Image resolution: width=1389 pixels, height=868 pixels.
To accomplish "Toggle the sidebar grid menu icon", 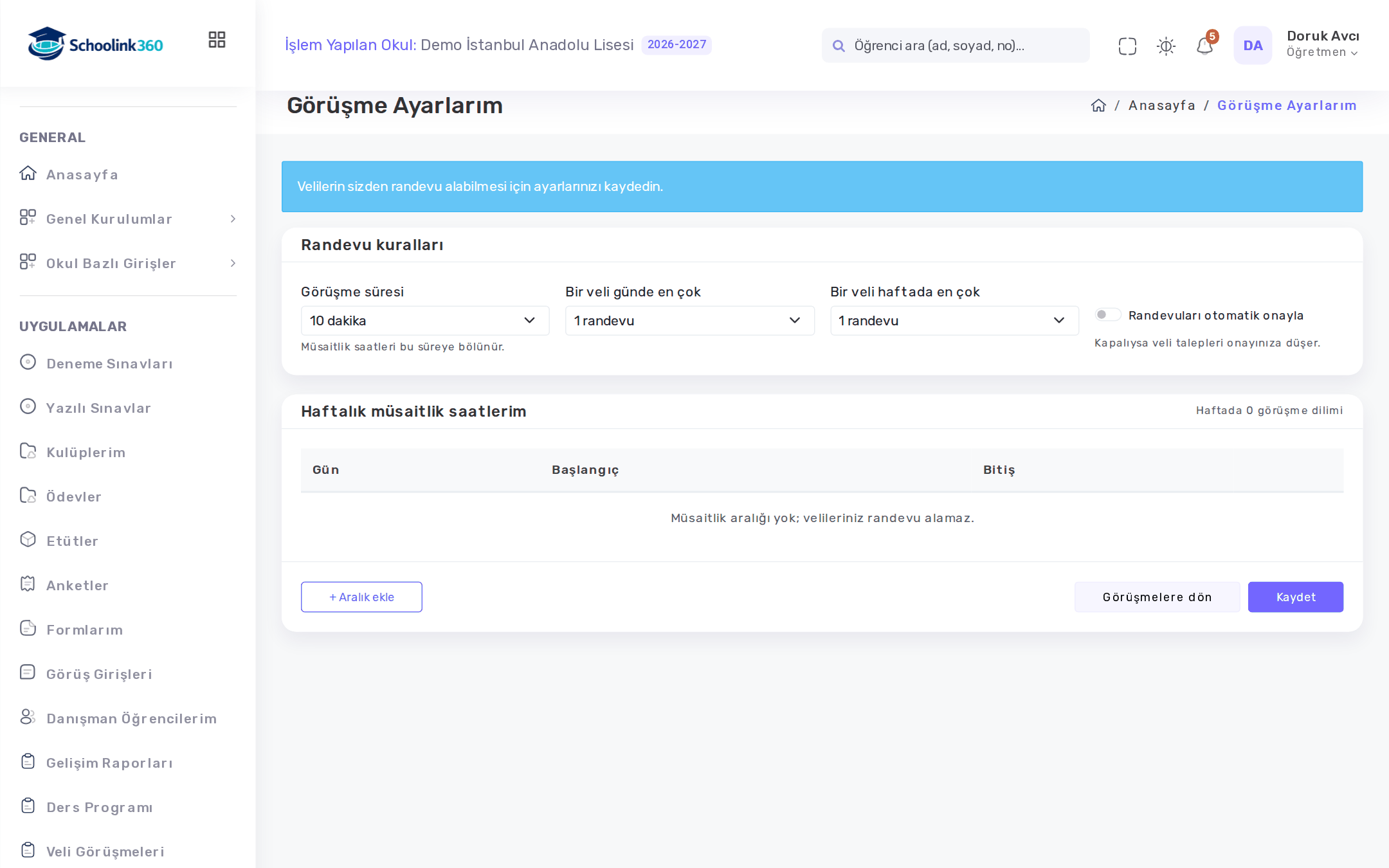I will click(217, 40).
